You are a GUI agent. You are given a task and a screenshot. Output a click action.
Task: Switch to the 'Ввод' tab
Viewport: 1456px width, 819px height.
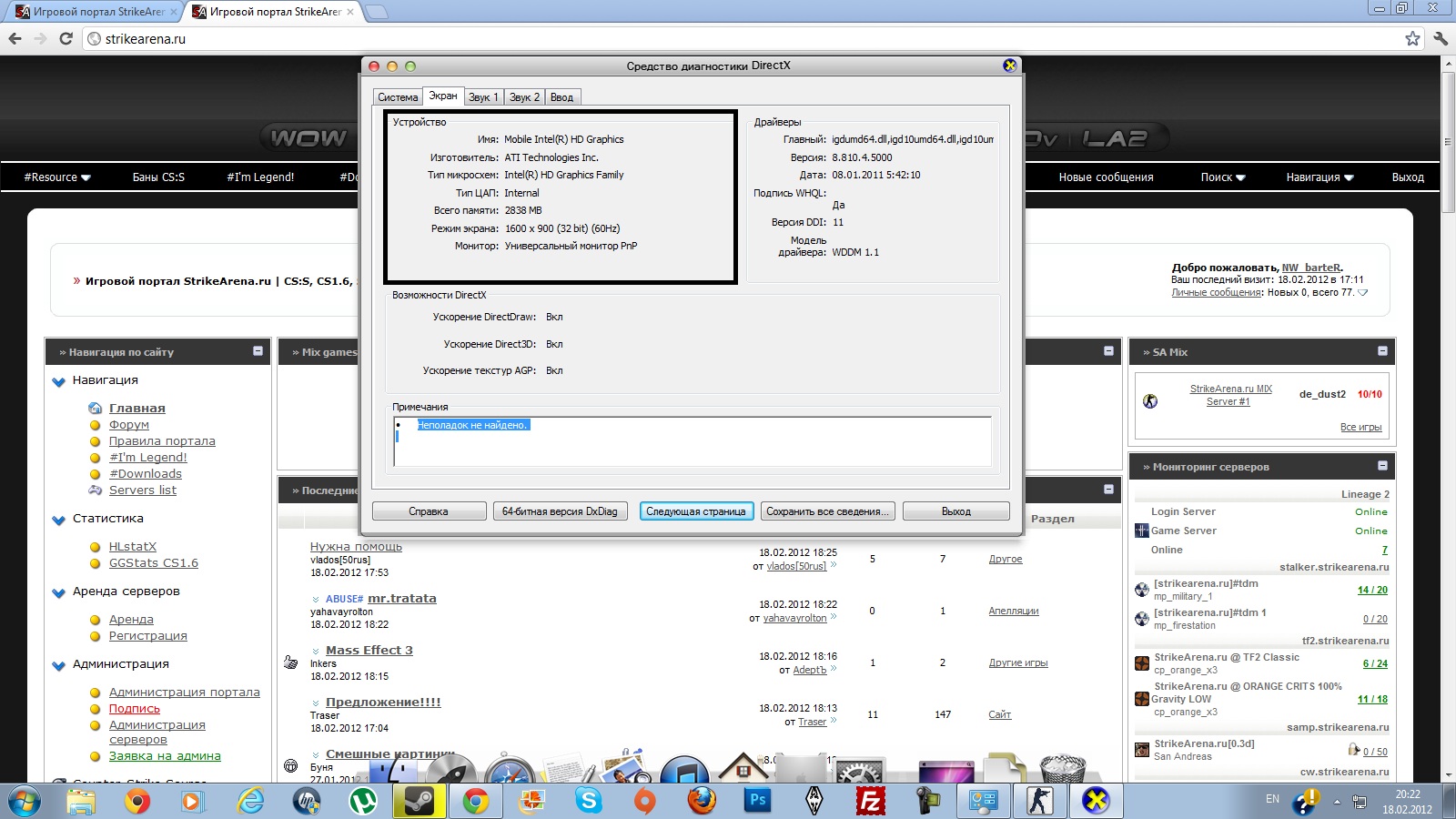(x=561, y=97)
